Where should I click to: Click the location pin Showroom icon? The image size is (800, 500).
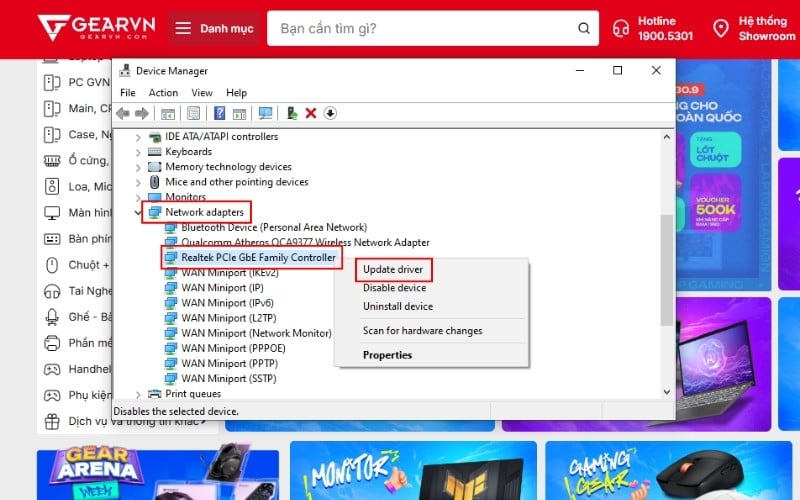(x=720, y=28)
